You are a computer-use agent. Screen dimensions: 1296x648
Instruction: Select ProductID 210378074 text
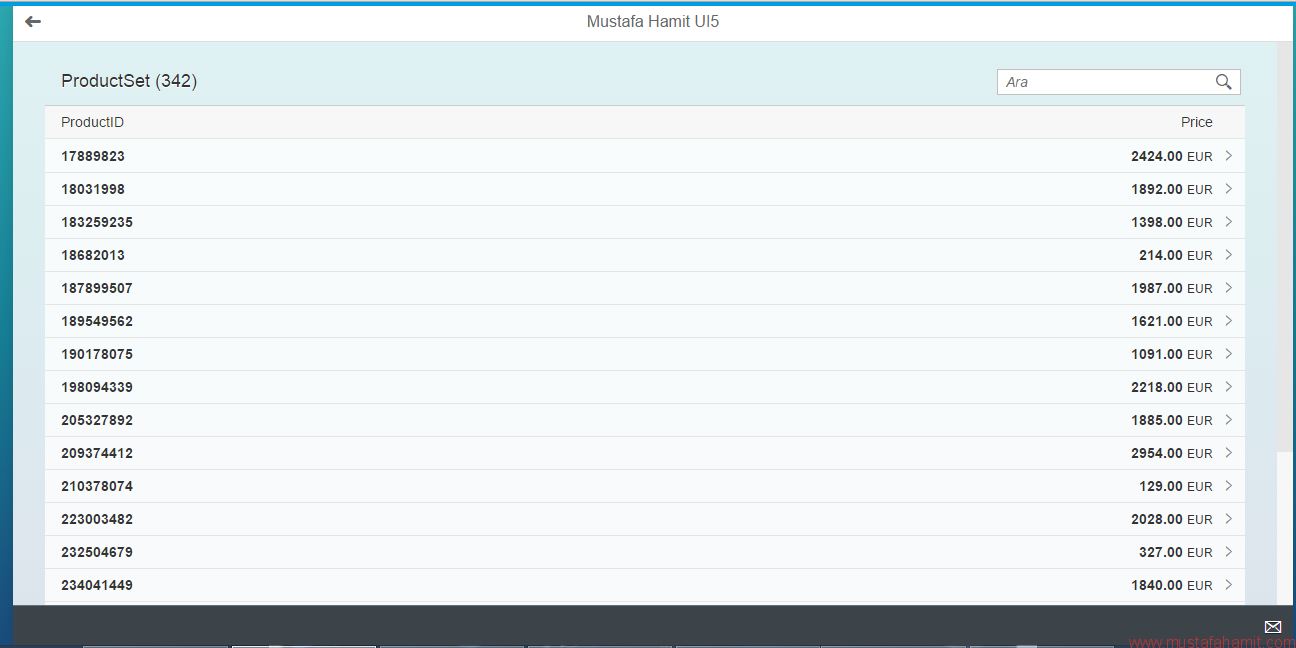97,486
